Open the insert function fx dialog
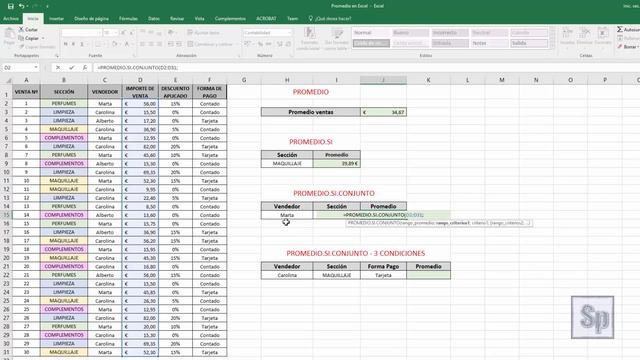640x360 pixels. pos(84,67)
